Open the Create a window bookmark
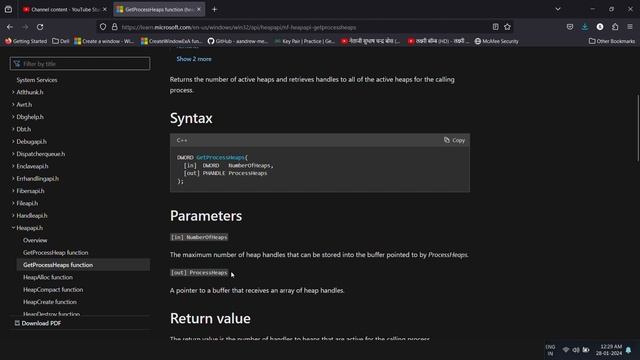 [104, 41]
